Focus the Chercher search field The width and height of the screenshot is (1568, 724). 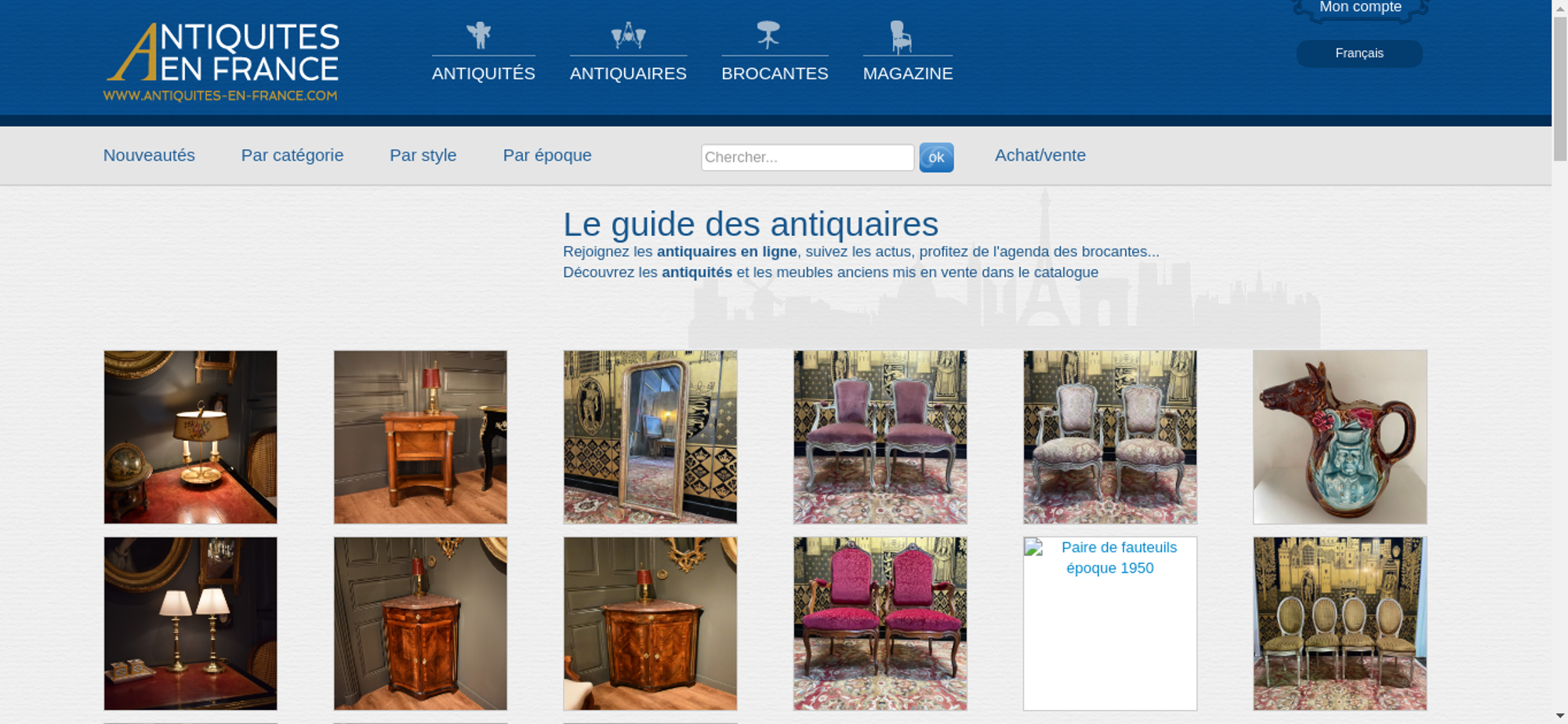tap(808, 157)
